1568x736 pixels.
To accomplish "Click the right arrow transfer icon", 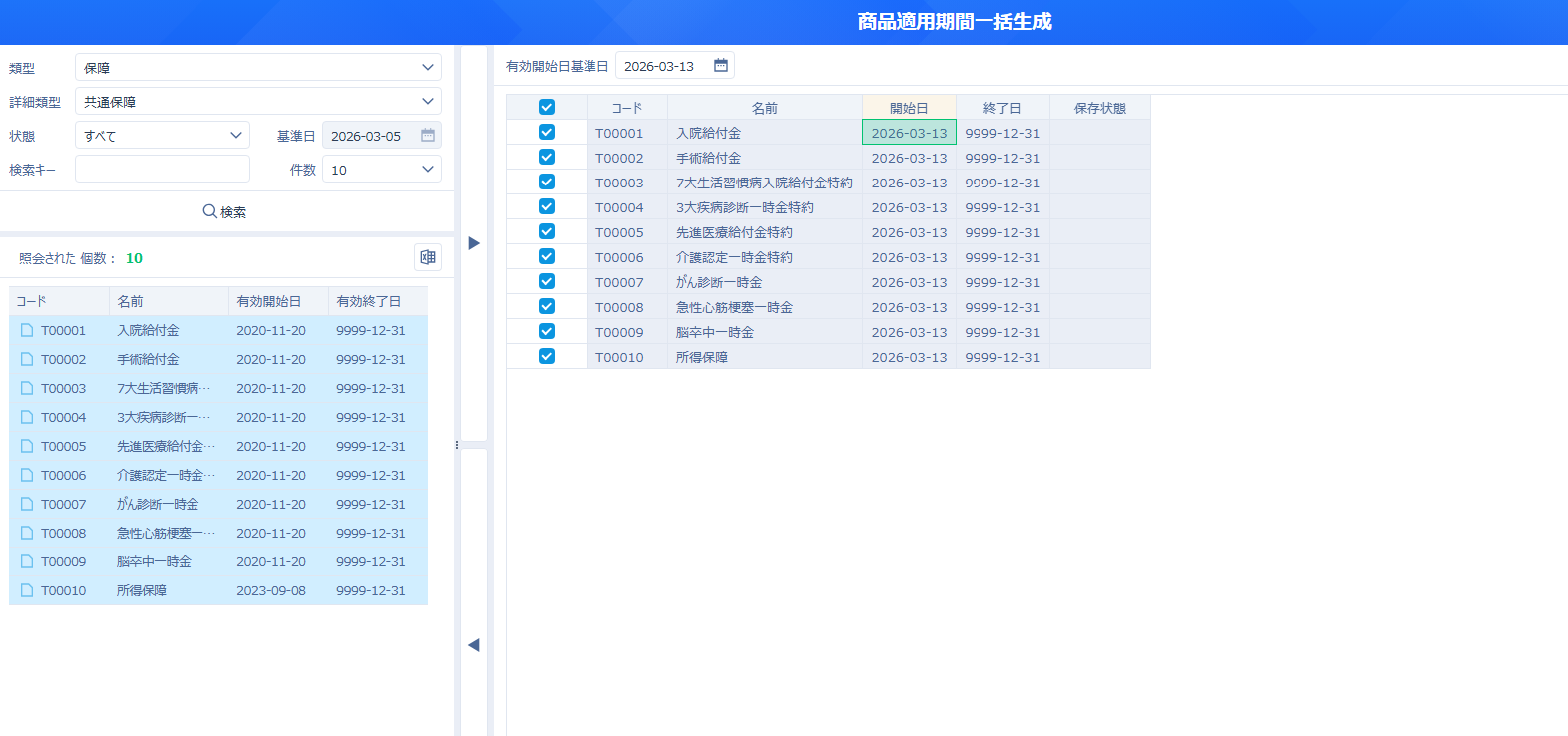I will coord(474,243).
